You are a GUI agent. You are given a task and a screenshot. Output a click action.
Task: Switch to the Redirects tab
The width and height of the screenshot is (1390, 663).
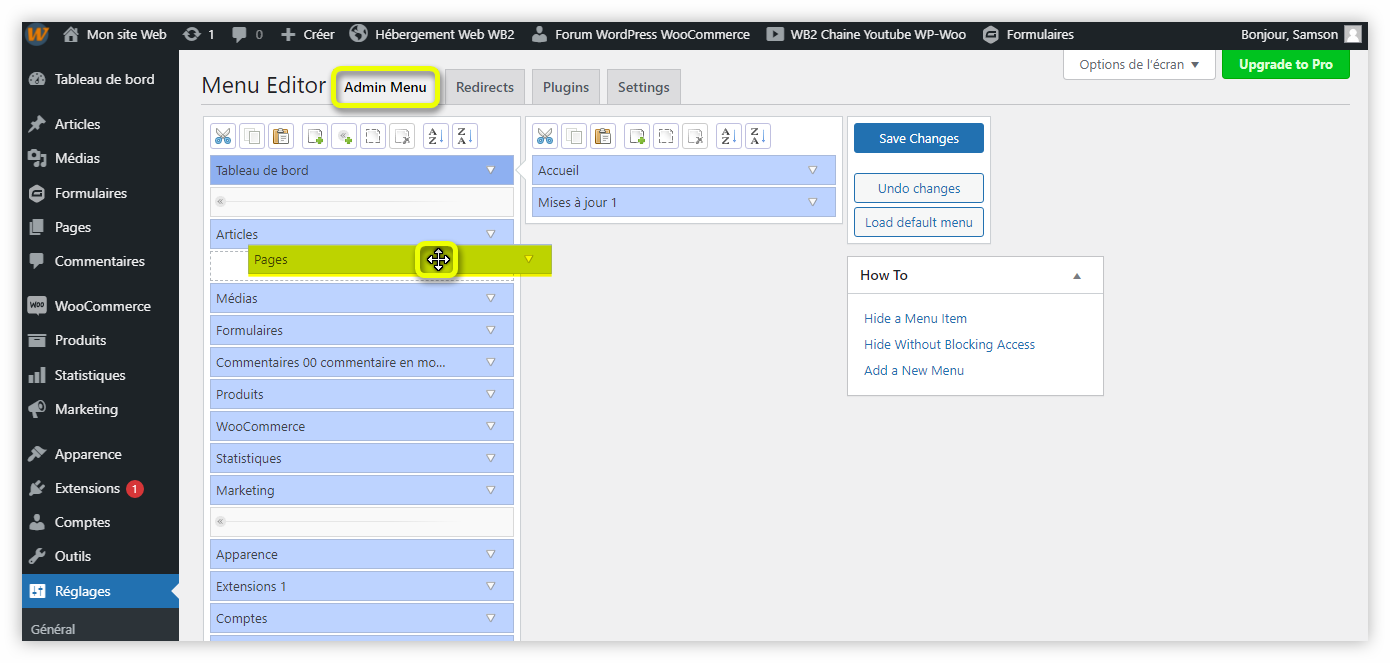pos(484,87)
